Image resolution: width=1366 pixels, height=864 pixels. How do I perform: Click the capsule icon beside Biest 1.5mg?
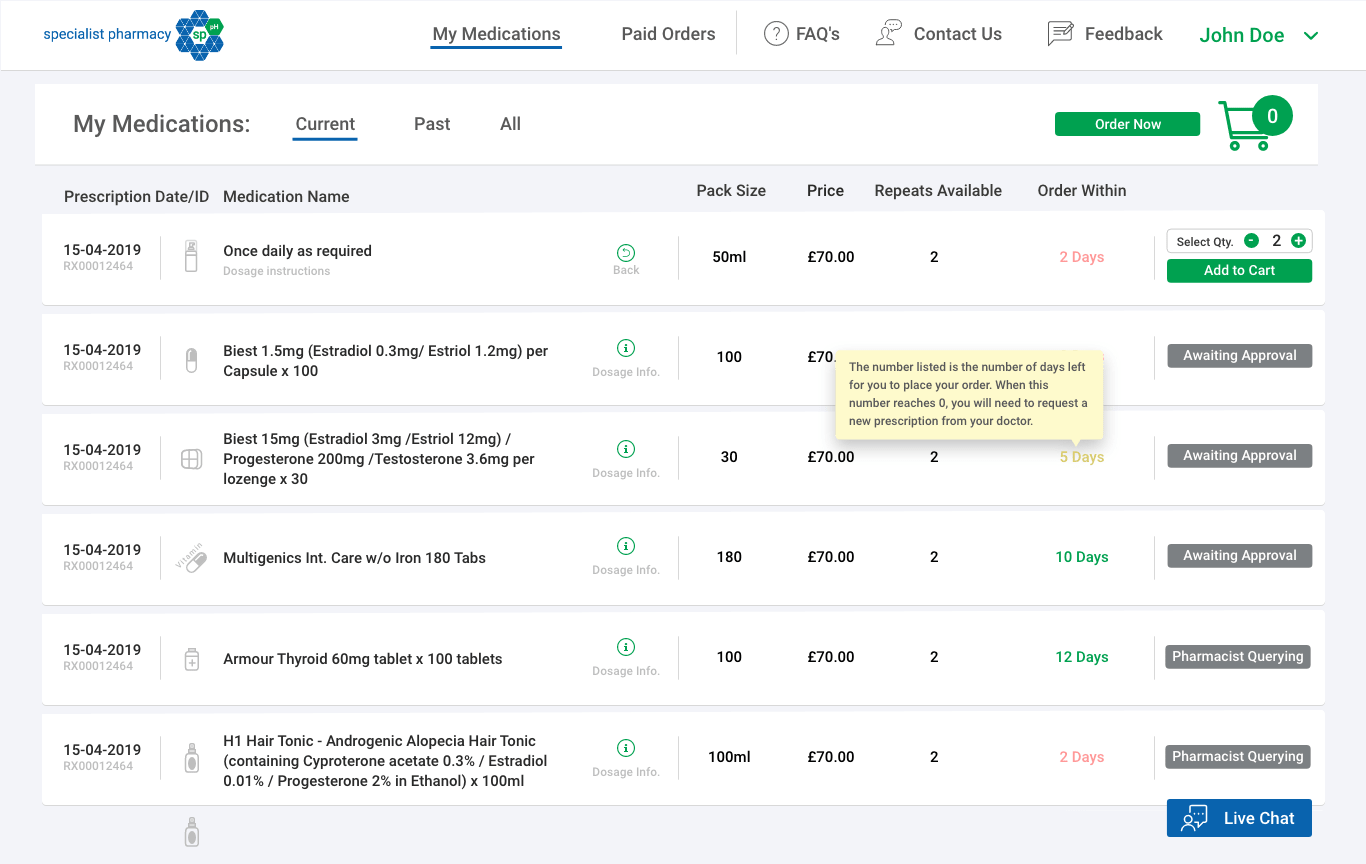tap(192, 360)
